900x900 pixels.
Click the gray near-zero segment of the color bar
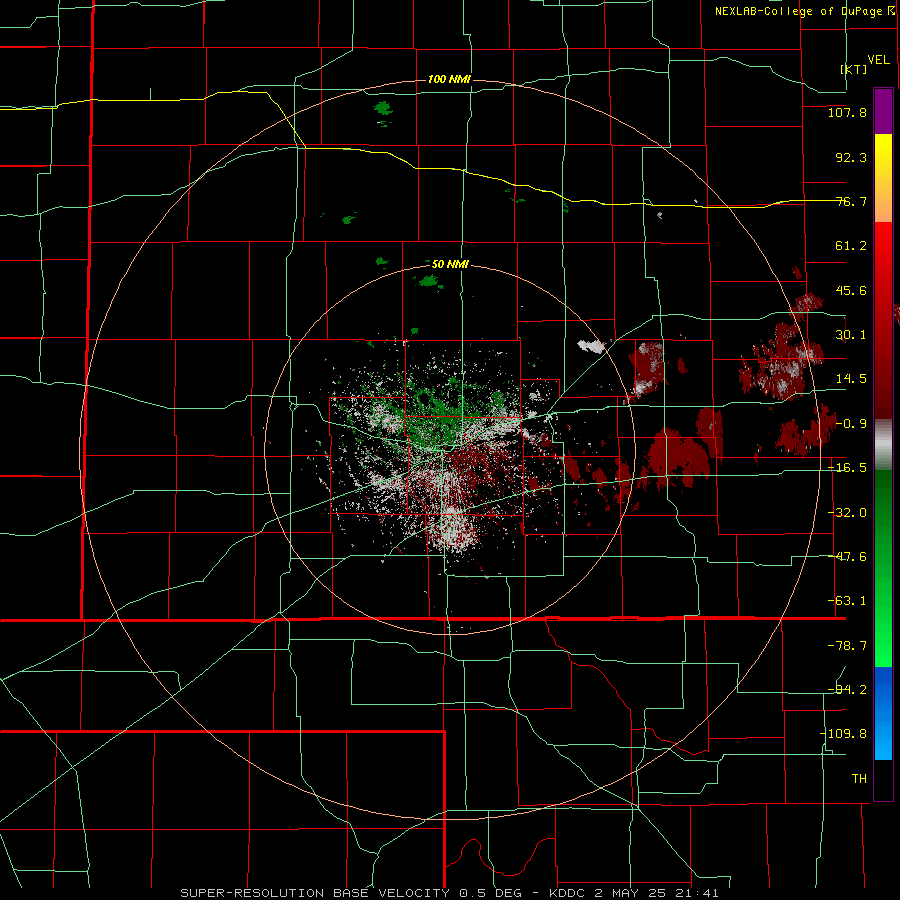[x=883, y=445]
